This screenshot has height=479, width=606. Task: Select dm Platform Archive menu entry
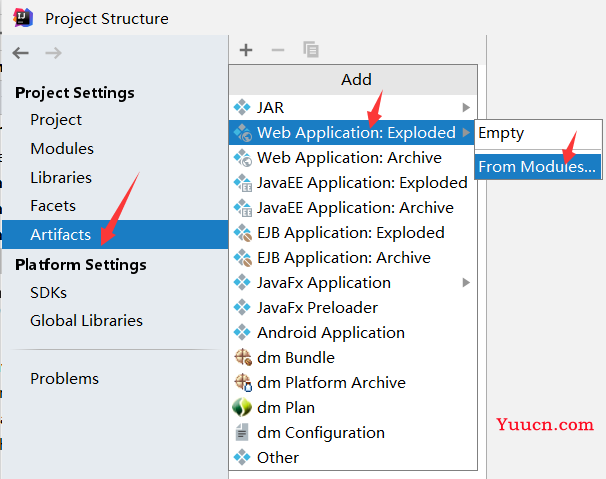coord(353,383)
